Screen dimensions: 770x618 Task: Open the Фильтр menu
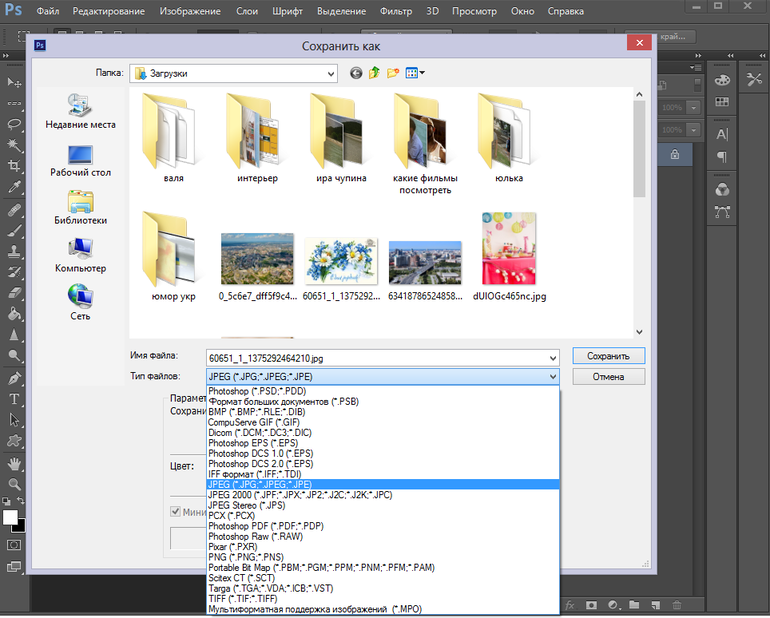pos(394,11)
